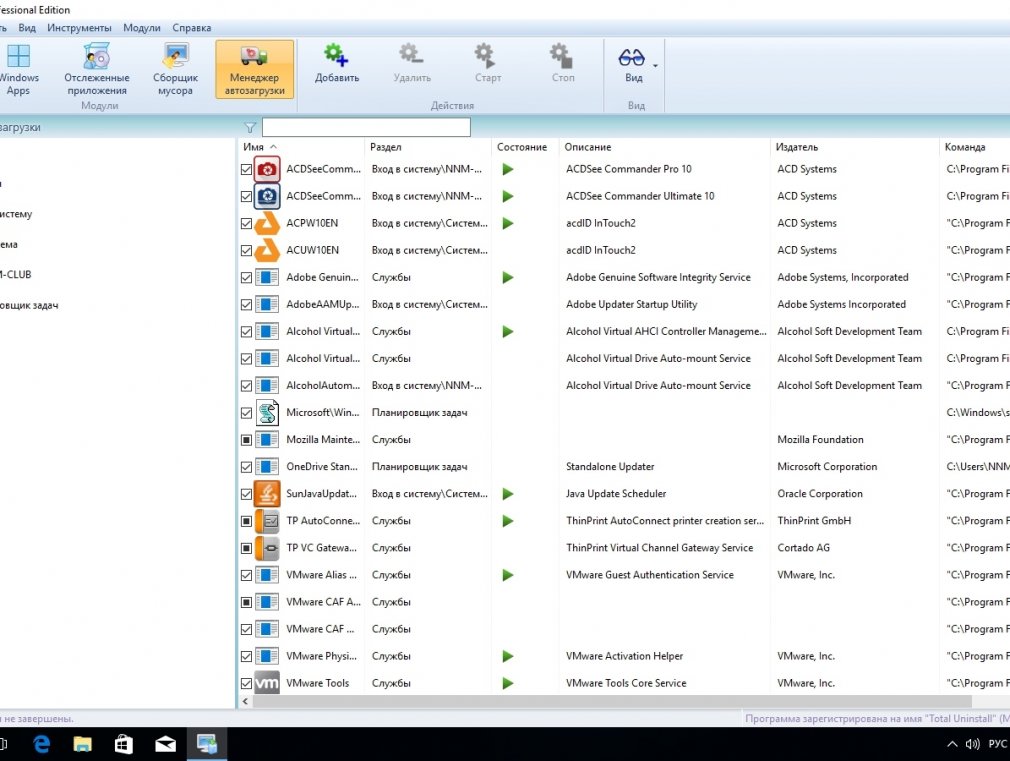This screenshot has height=761, width=1010.
Task: Open the Модули menu
Action: click(142, 28)
